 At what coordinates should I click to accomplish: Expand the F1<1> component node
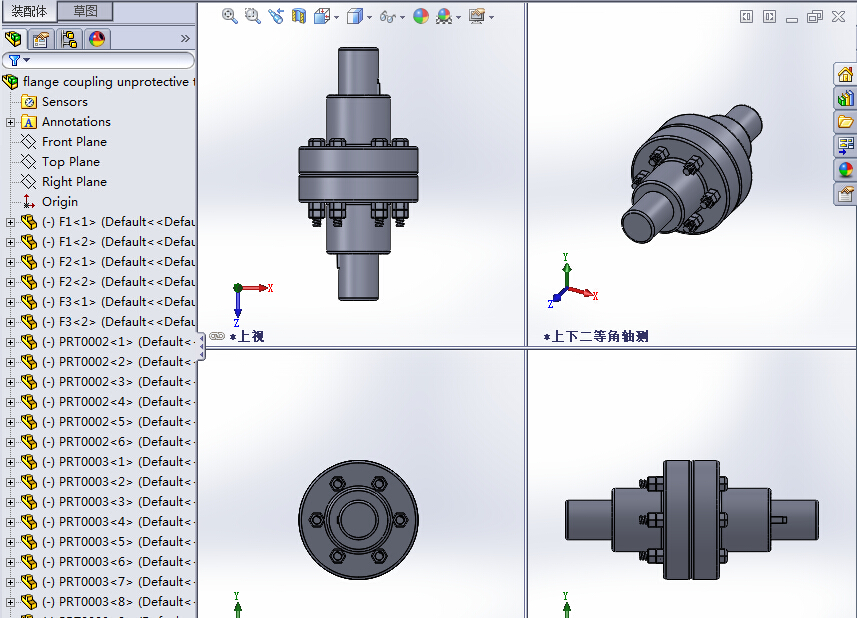10,222
